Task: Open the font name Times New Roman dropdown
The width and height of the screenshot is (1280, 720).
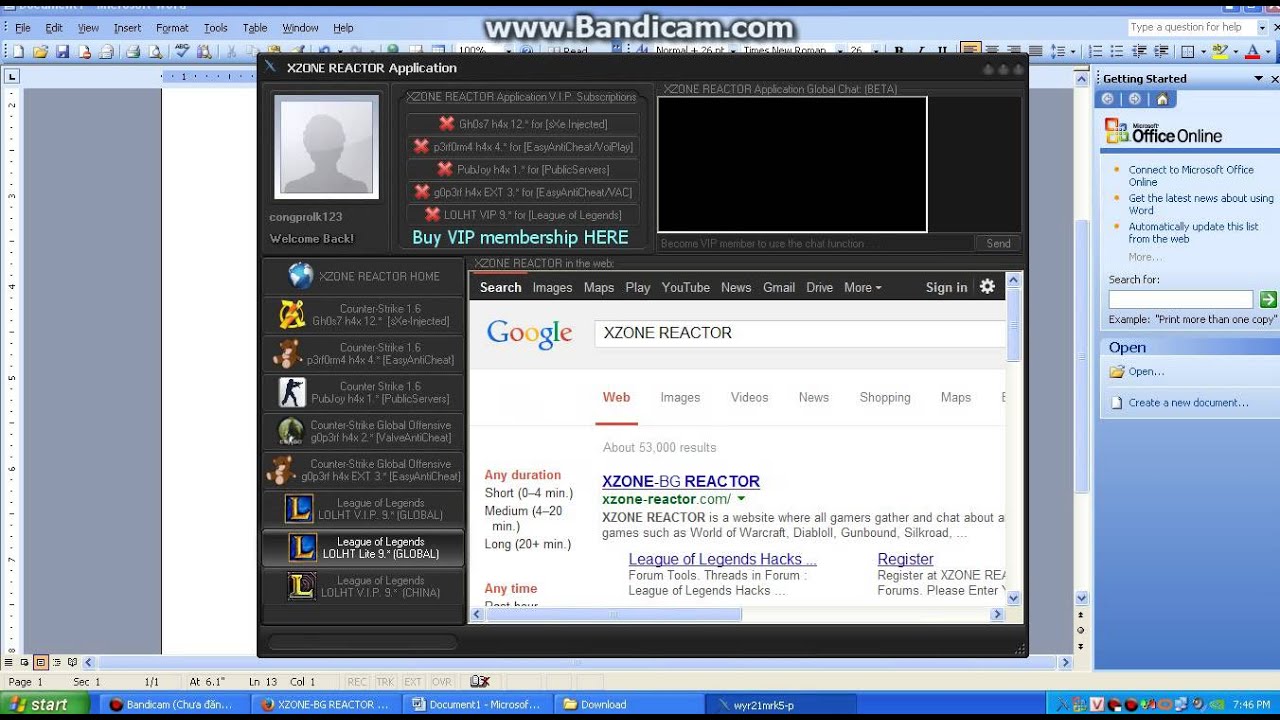Action: click(840, 50)
